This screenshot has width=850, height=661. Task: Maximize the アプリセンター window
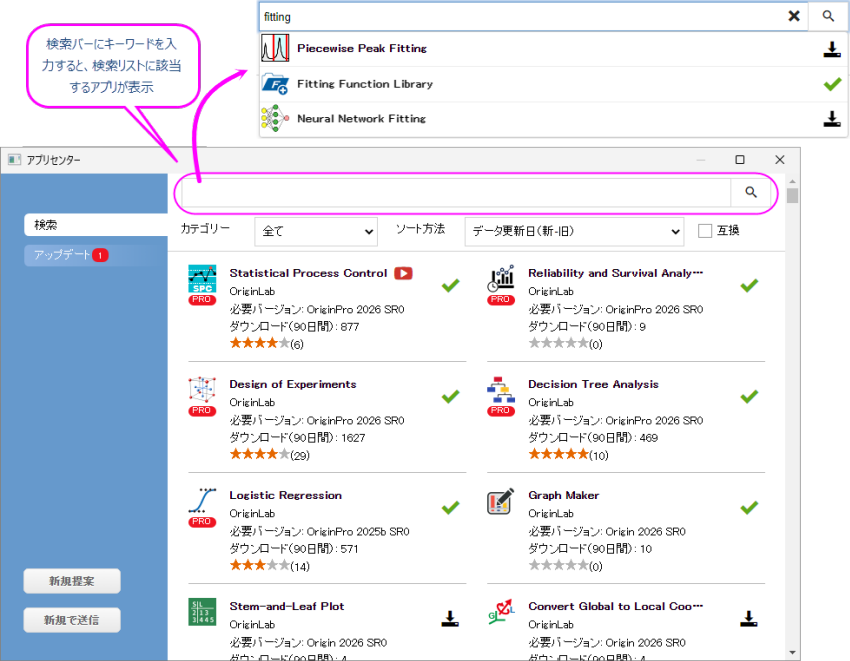[739, 159]
